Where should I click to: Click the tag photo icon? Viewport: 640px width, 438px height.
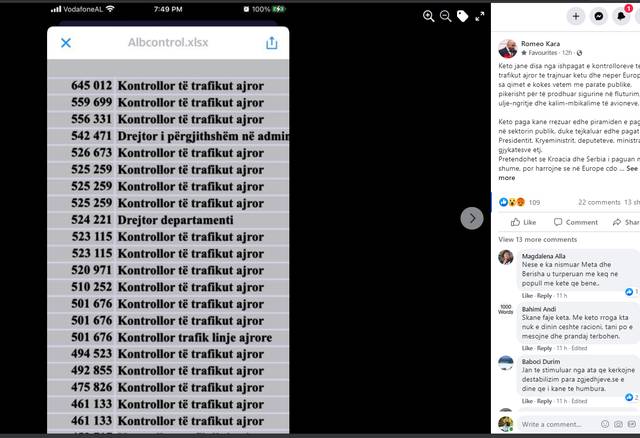click(x=462, y=16)
